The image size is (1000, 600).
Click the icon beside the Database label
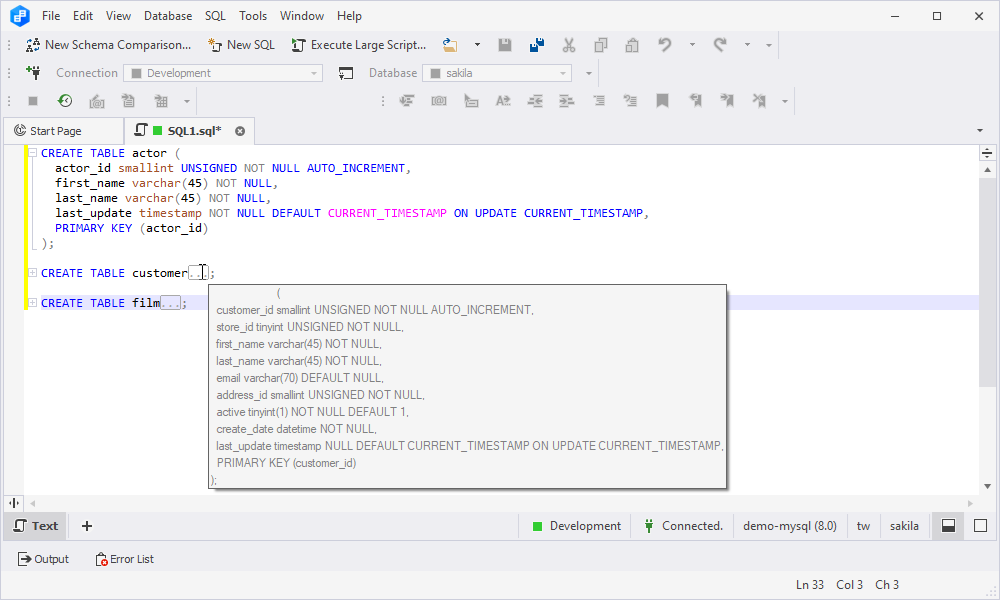[x=346, y=73]
